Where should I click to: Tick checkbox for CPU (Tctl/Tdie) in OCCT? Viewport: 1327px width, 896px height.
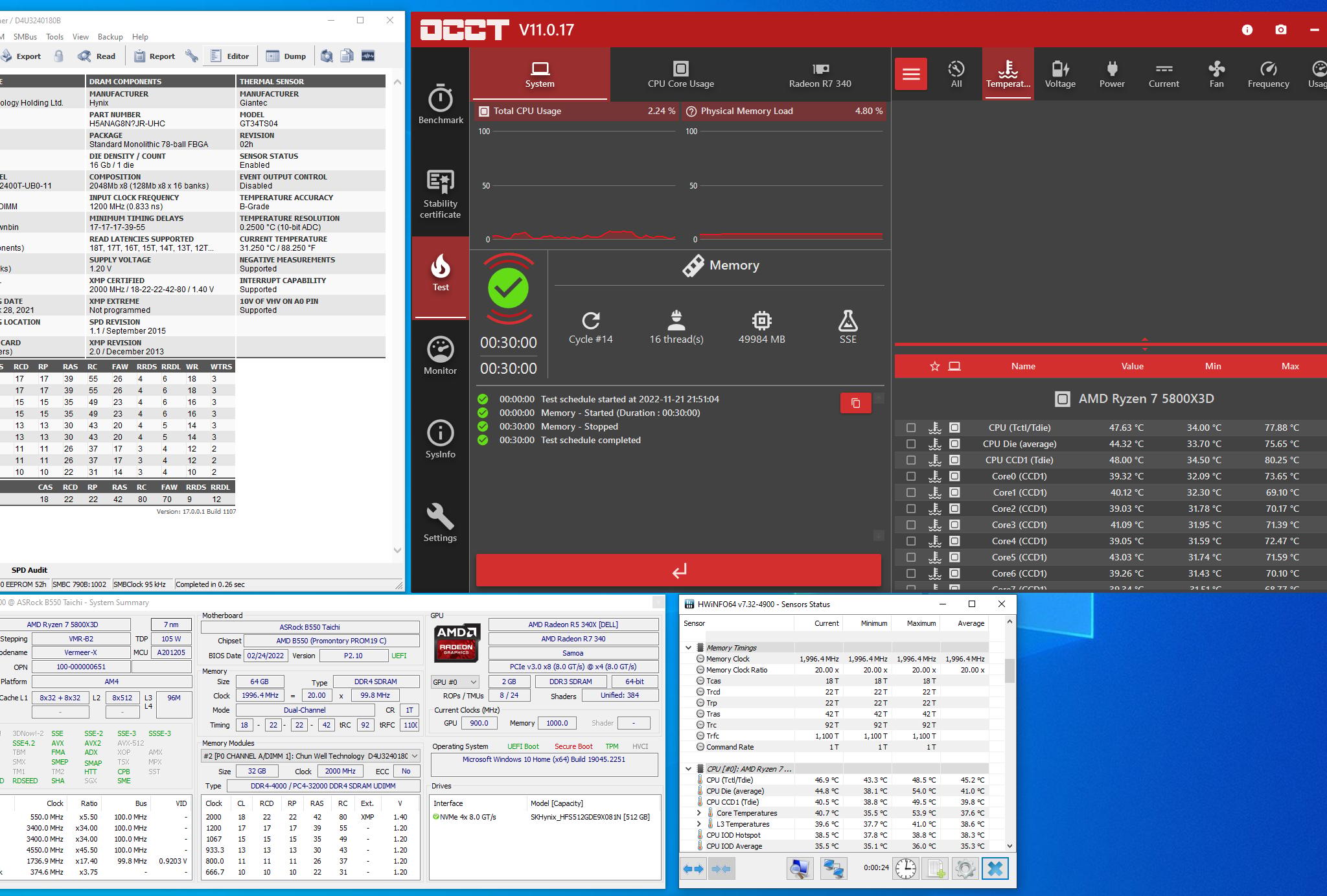tap(911, 428)
